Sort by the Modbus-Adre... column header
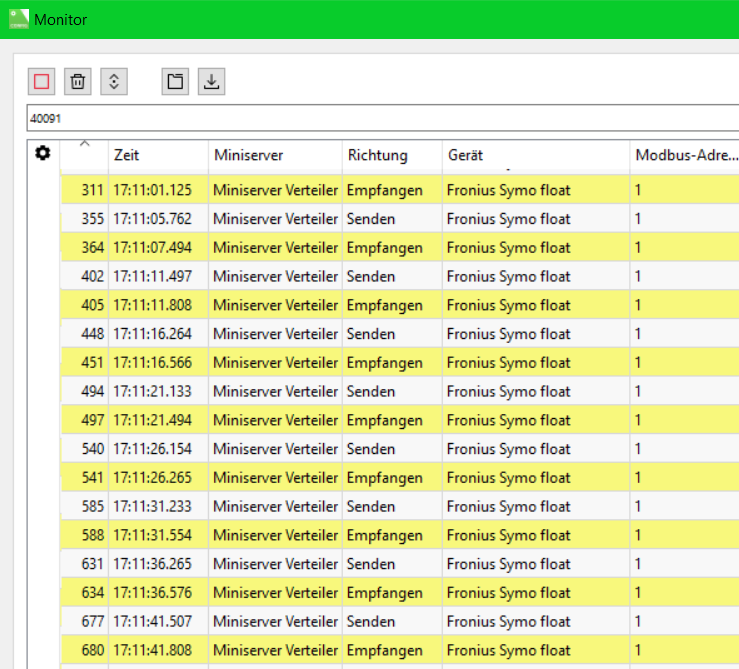Screen dimensions: 739x669 684,155
